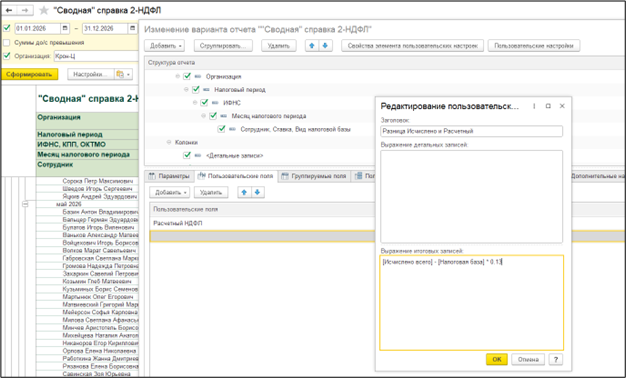Click Колонки node label
Viewport: 626px width, 378px height.
pos(186,142)
